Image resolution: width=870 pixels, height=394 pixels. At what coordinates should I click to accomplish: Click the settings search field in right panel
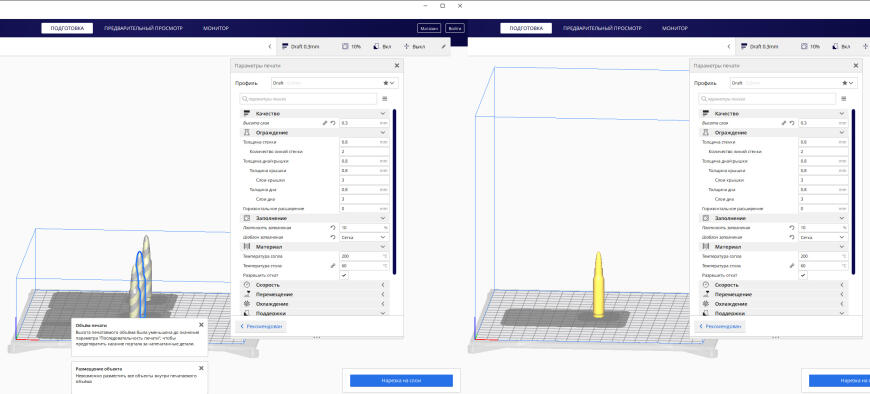tap(767, 99)
